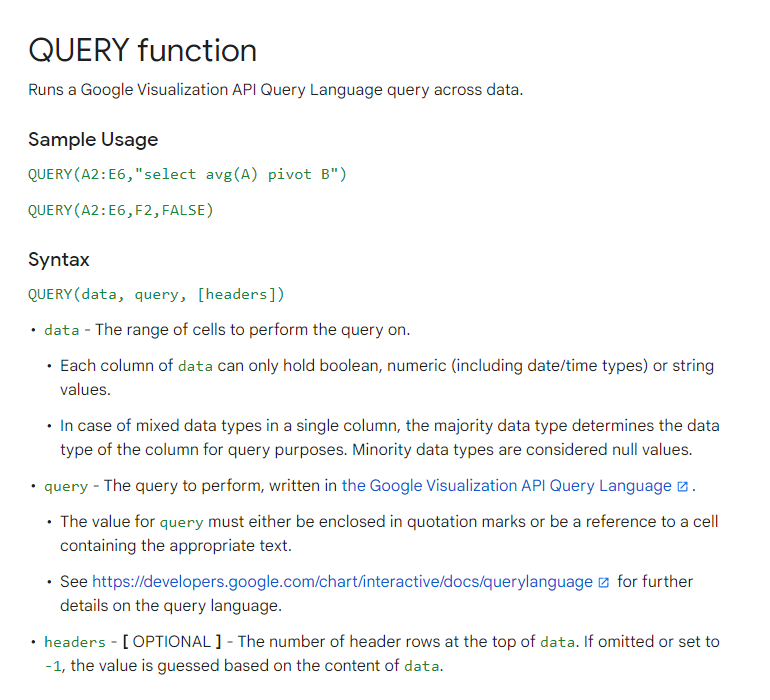Click the green headers parameter bullet term
Screen dimensions: 770x700
[75, 642]
